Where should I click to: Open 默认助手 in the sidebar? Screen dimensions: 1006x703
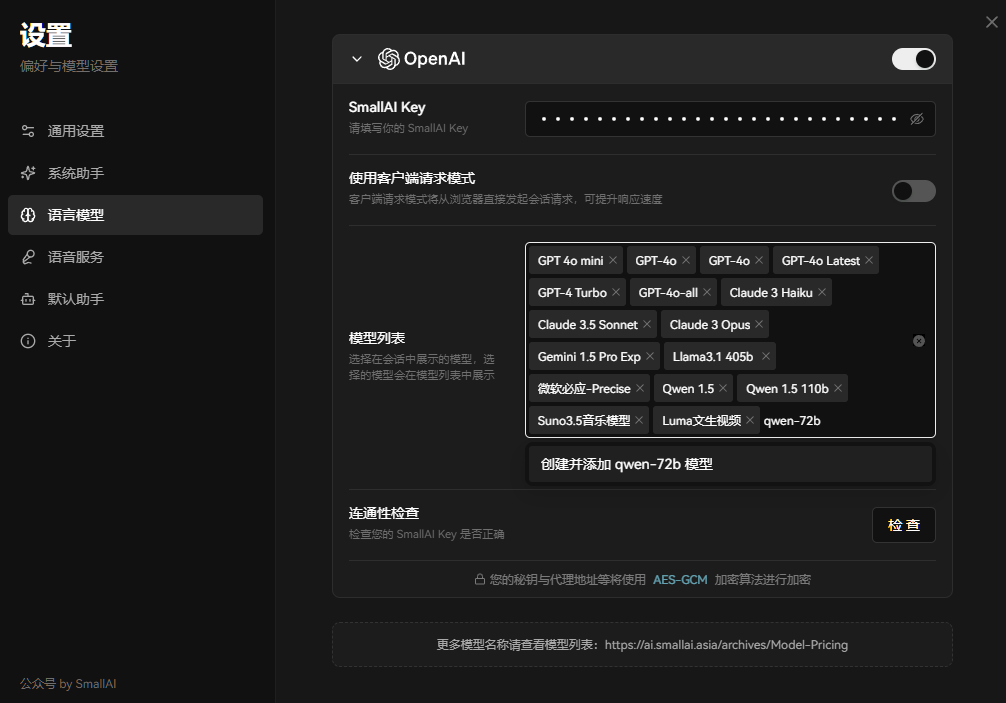[135, 299]
